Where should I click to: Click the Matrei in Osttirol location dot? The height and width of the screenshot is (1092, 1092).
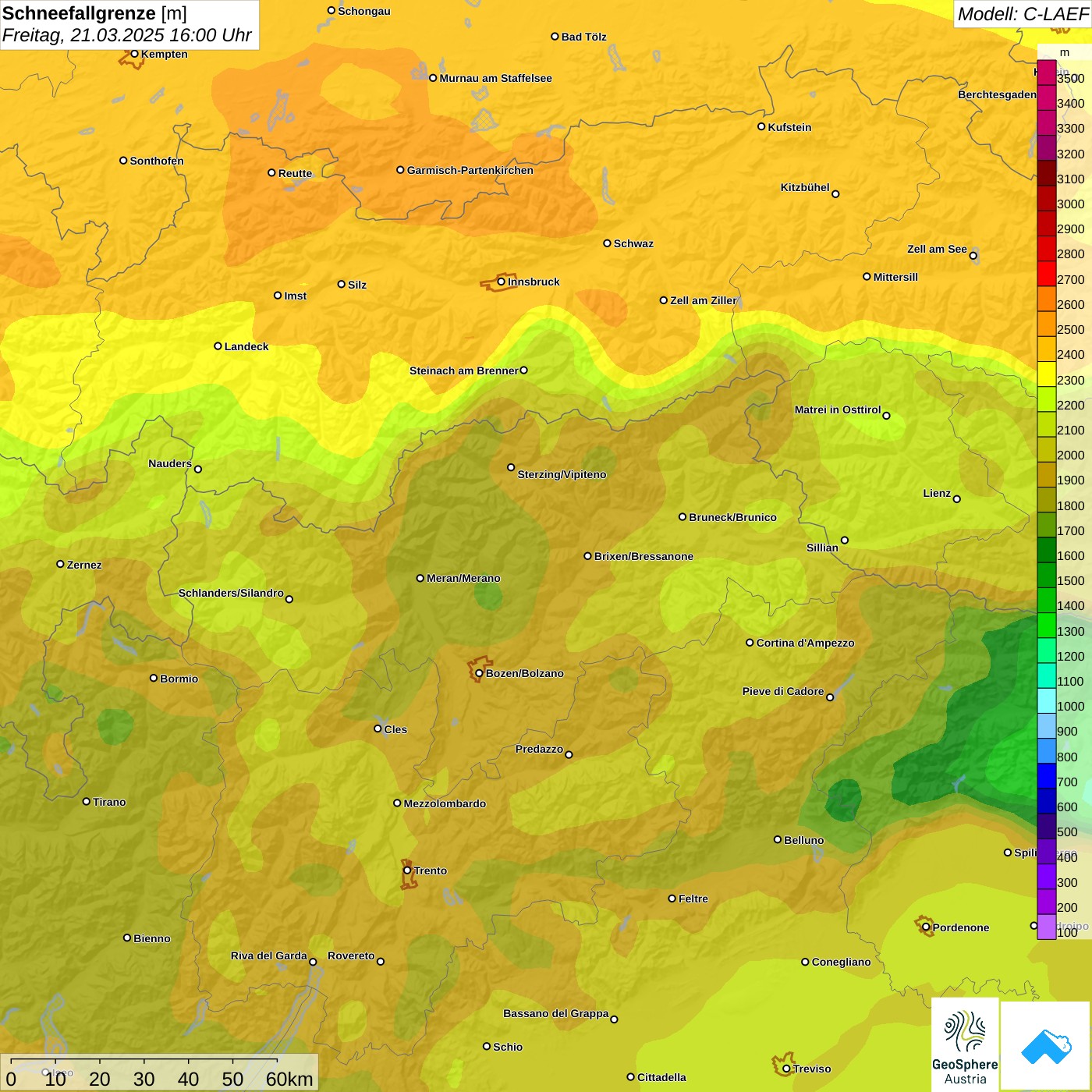[886, 416]
